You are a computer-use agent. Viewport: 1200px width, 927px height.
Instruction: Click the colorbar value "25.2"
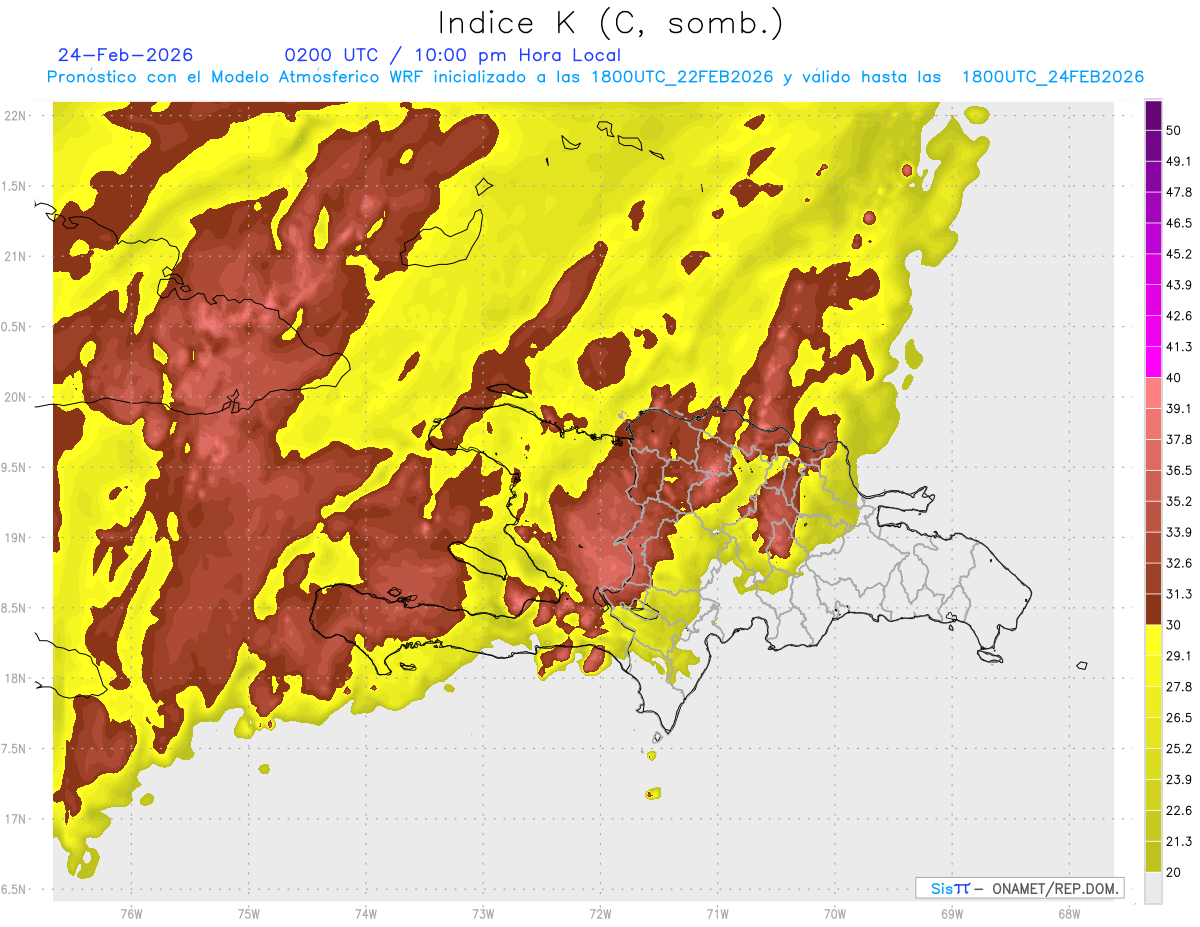click(x=1179, y=748)
